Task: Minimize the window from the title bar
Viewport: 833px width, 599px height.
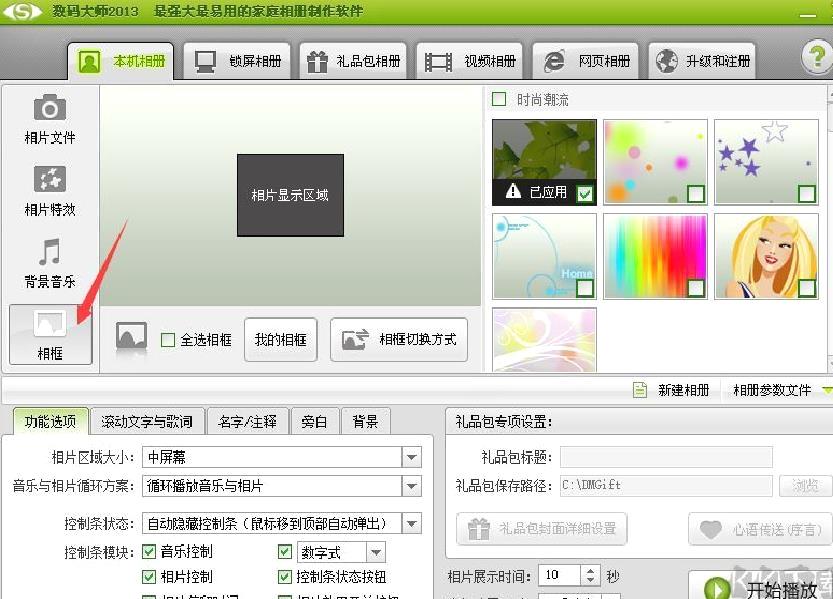Action: 808,15
